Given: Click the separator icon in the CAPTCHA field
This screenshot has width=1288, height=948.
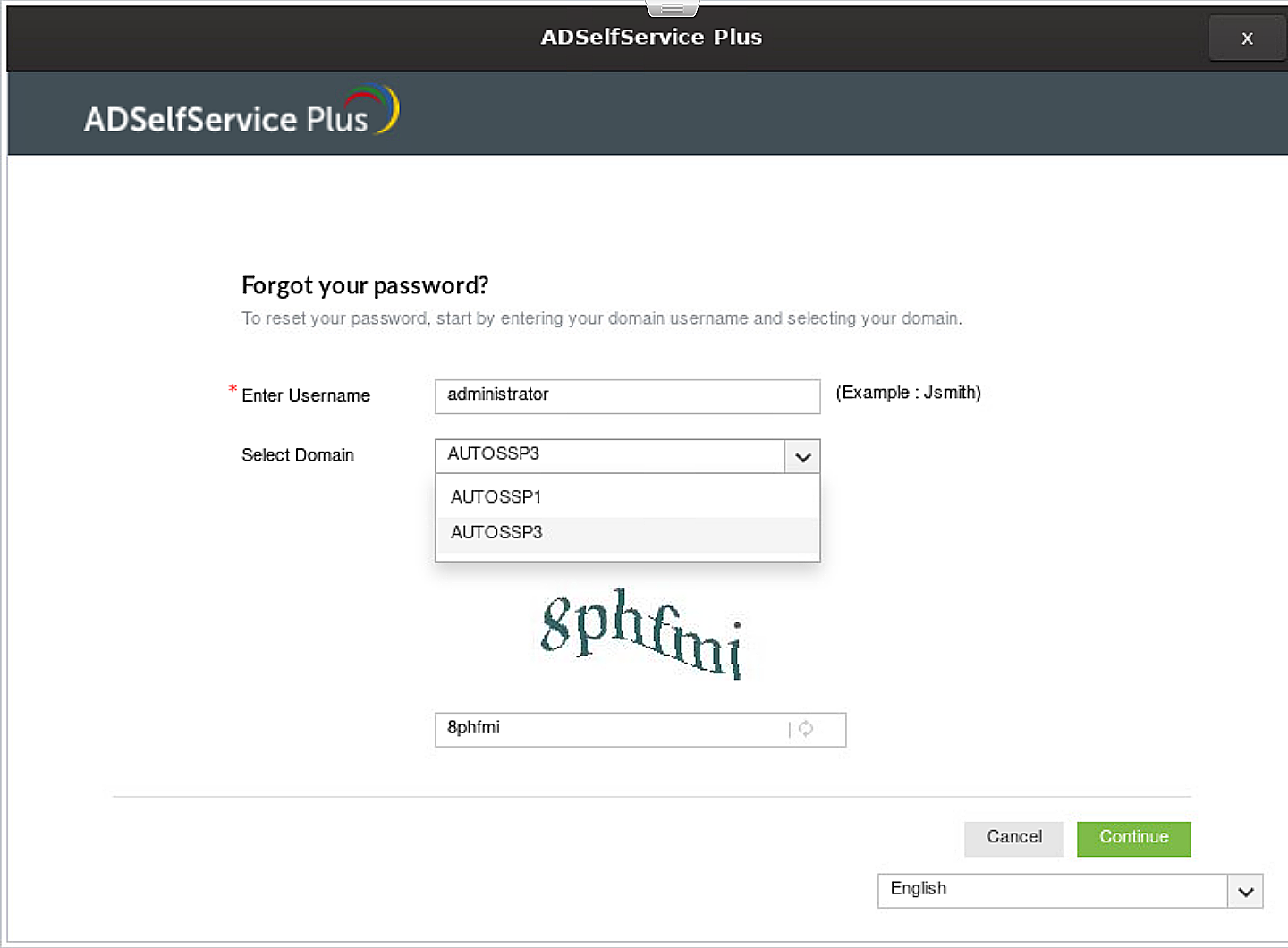Looking at the screenshot, I should tap(790, 729).
